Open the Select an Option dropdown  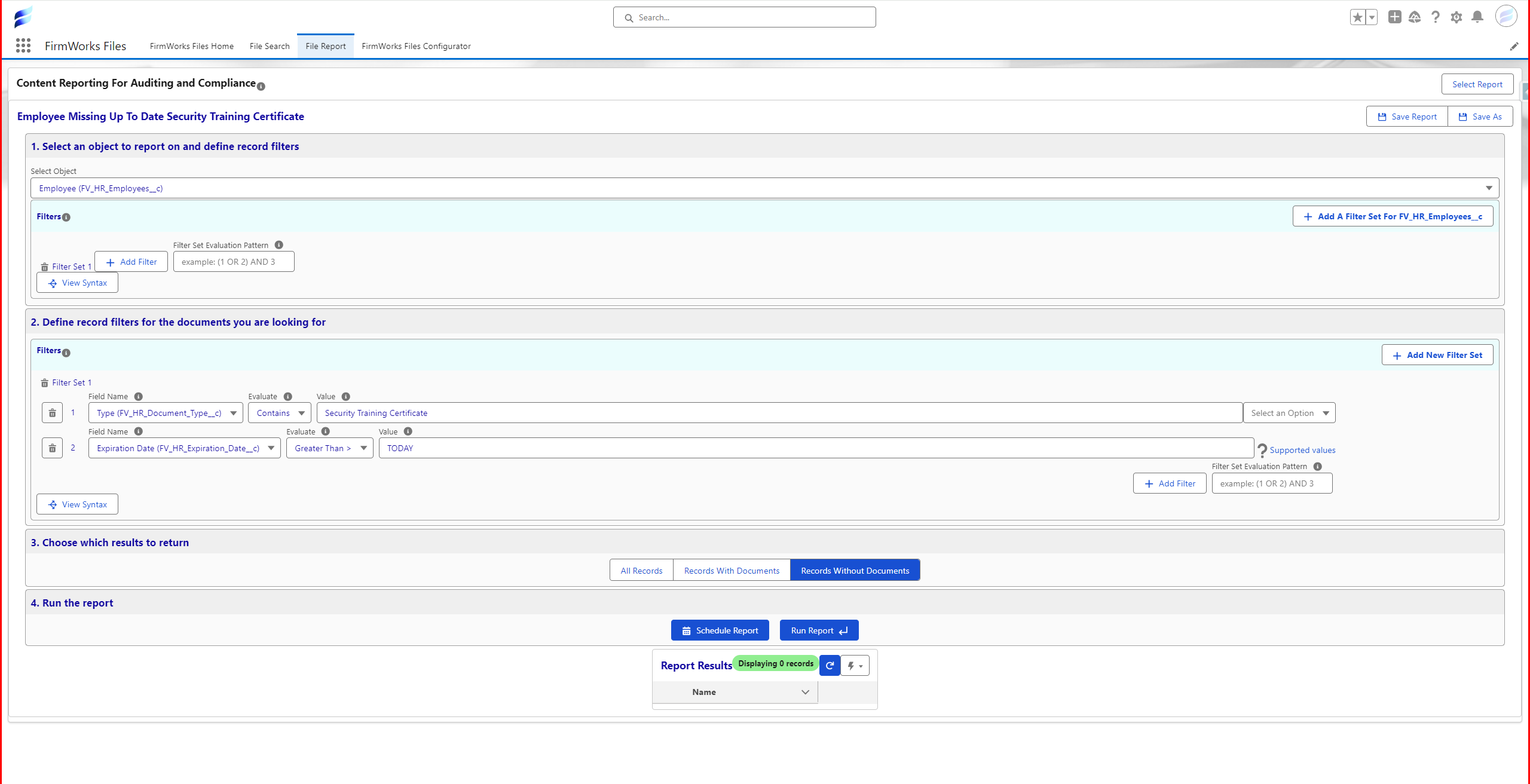point(1289,412)
